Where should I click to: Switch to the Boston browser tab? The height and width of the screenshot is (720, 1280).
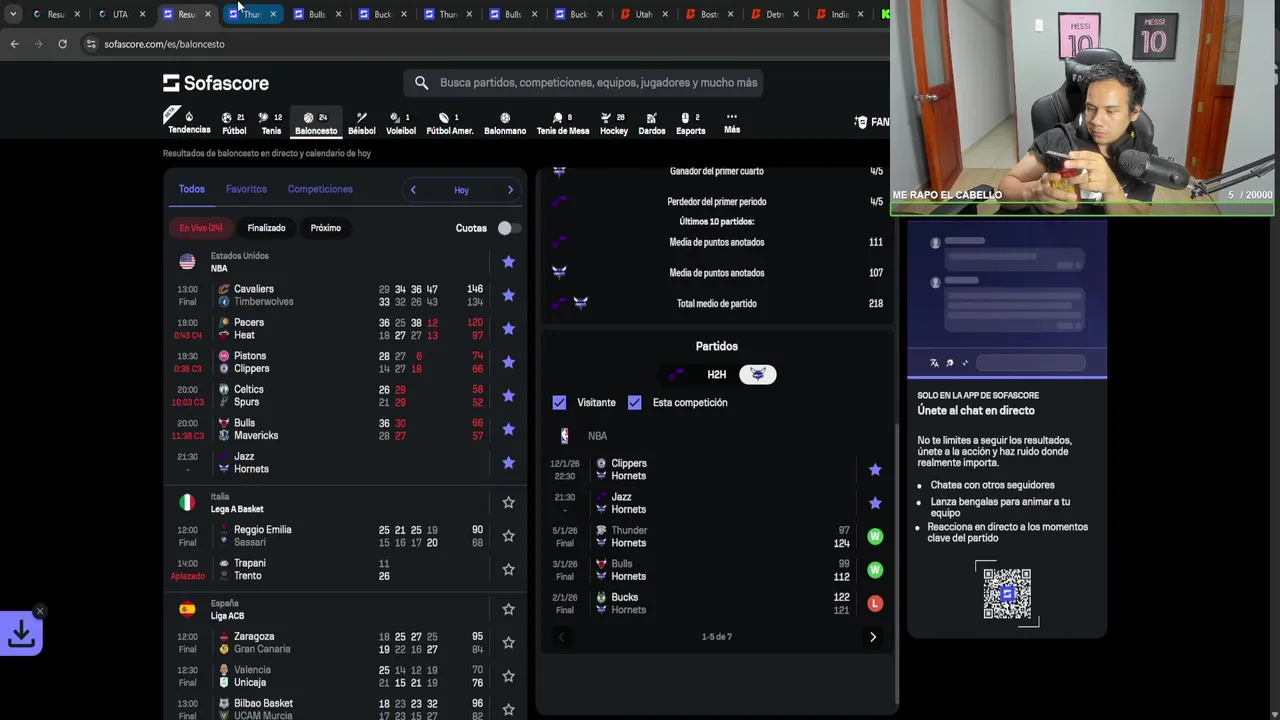[709, 14]
